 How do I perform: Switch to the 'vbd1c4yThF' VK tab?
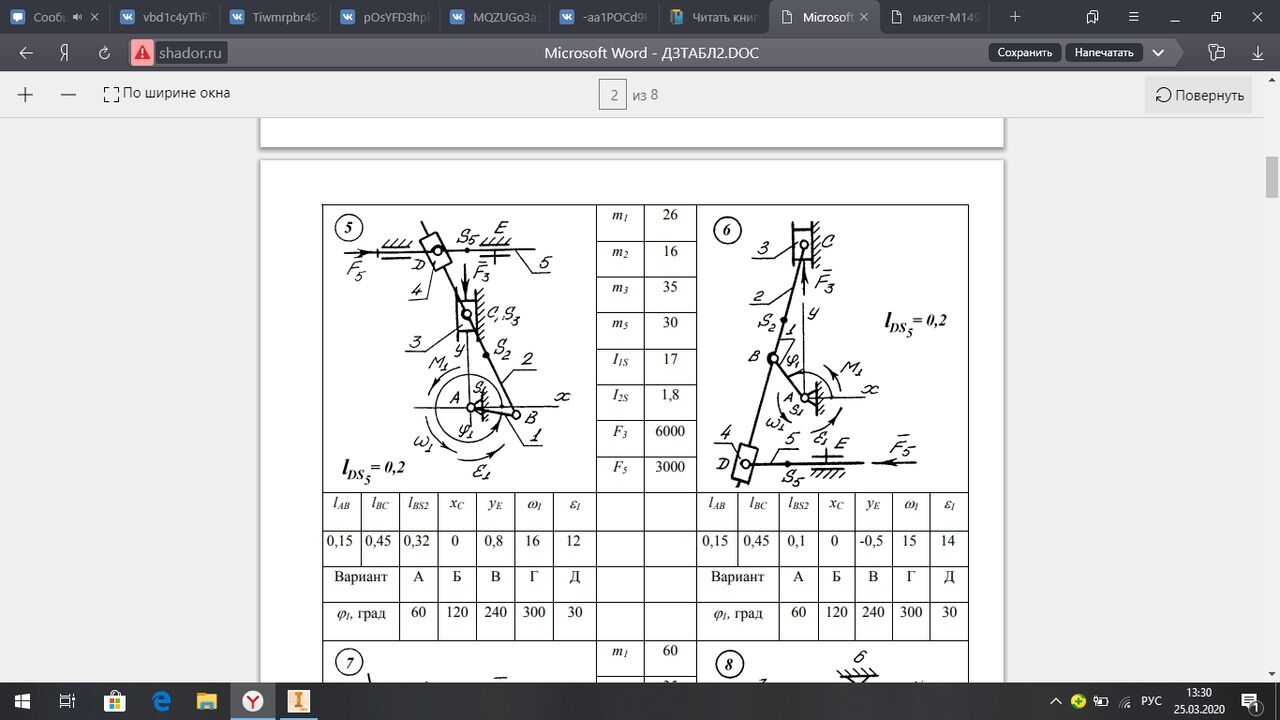point(163,17)
